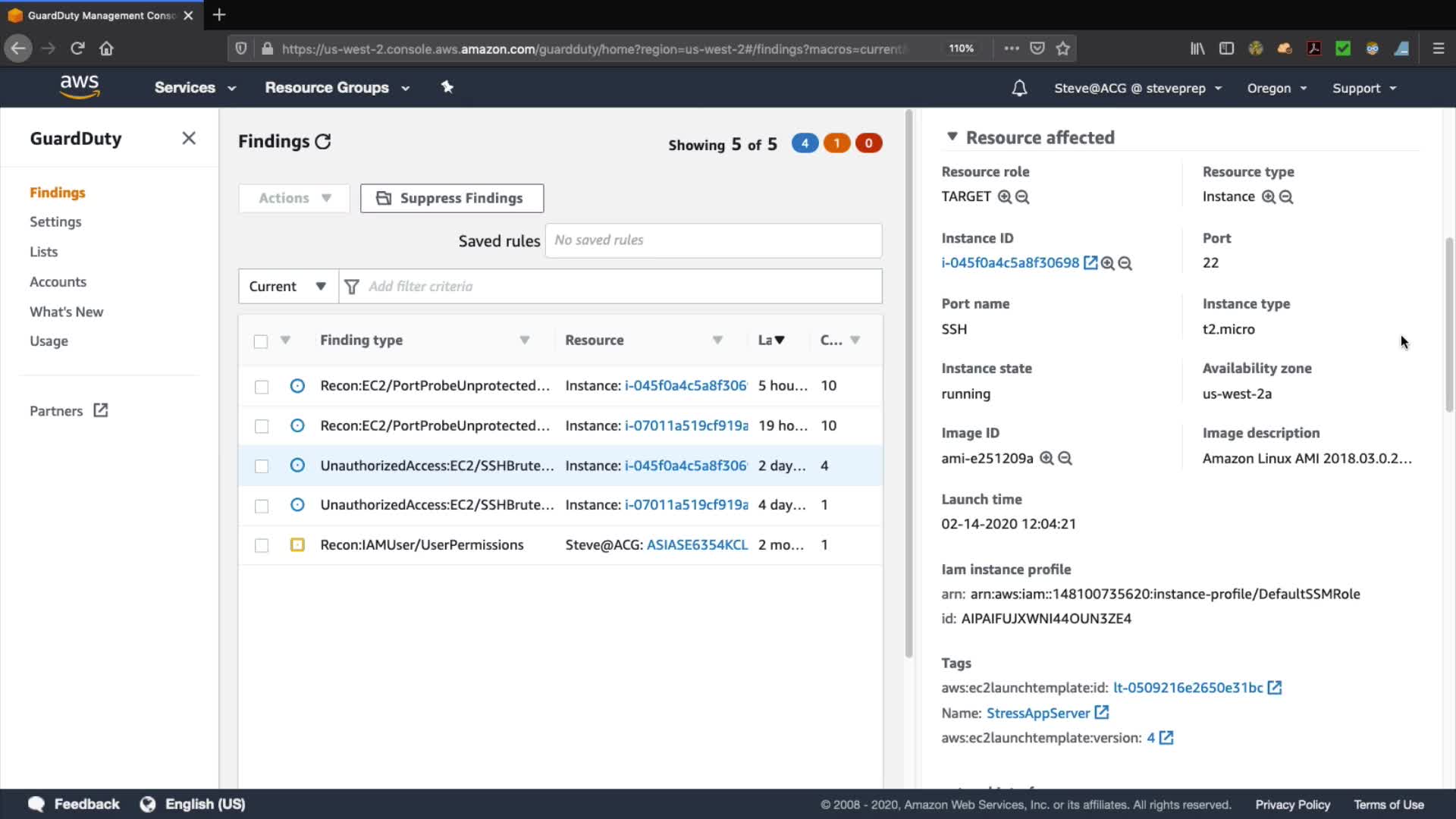
Task: Refresh the Findings list icon
Action: tap(323, 142)
